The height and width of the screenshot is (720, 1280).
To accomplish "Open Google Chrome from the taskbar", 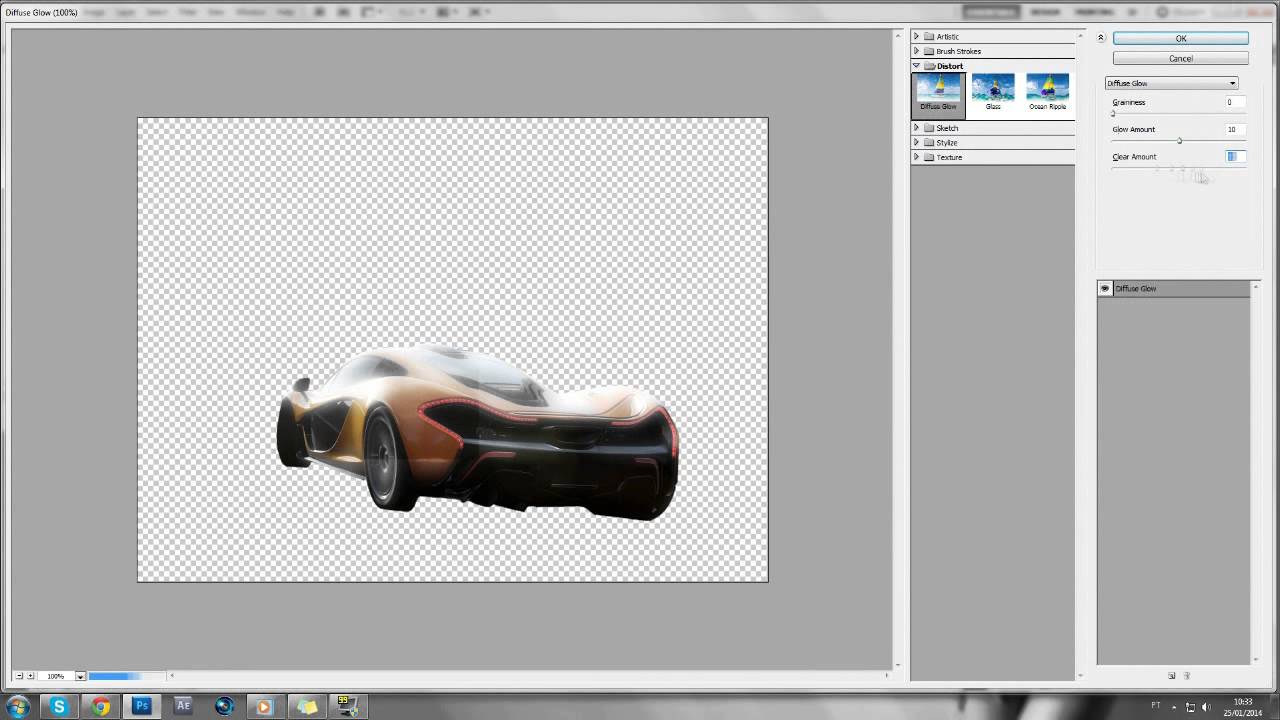I will click(x=100, y=706).
